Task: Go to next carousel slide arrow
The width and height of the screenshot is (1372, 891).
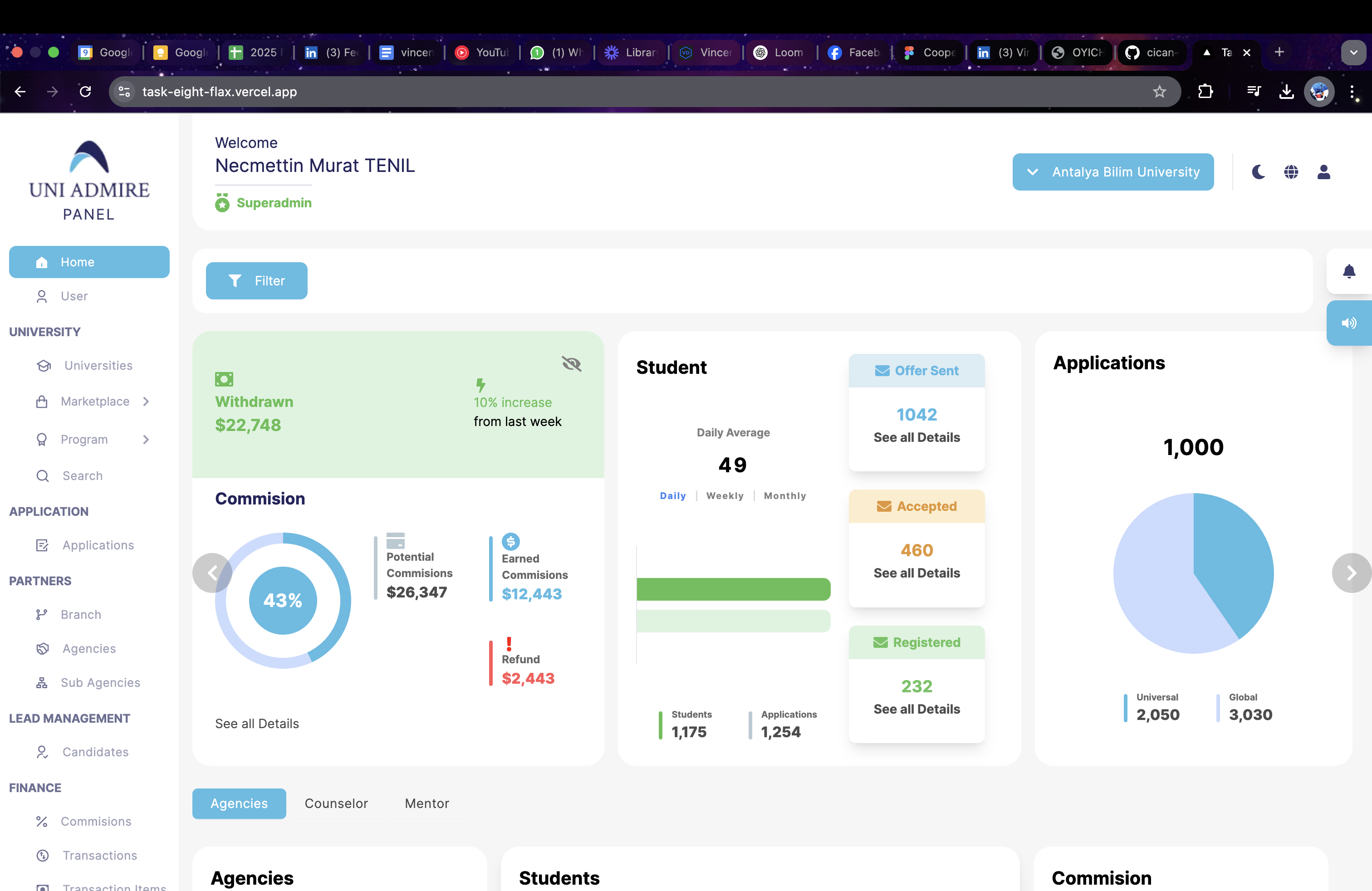Action: [1351, 573]
